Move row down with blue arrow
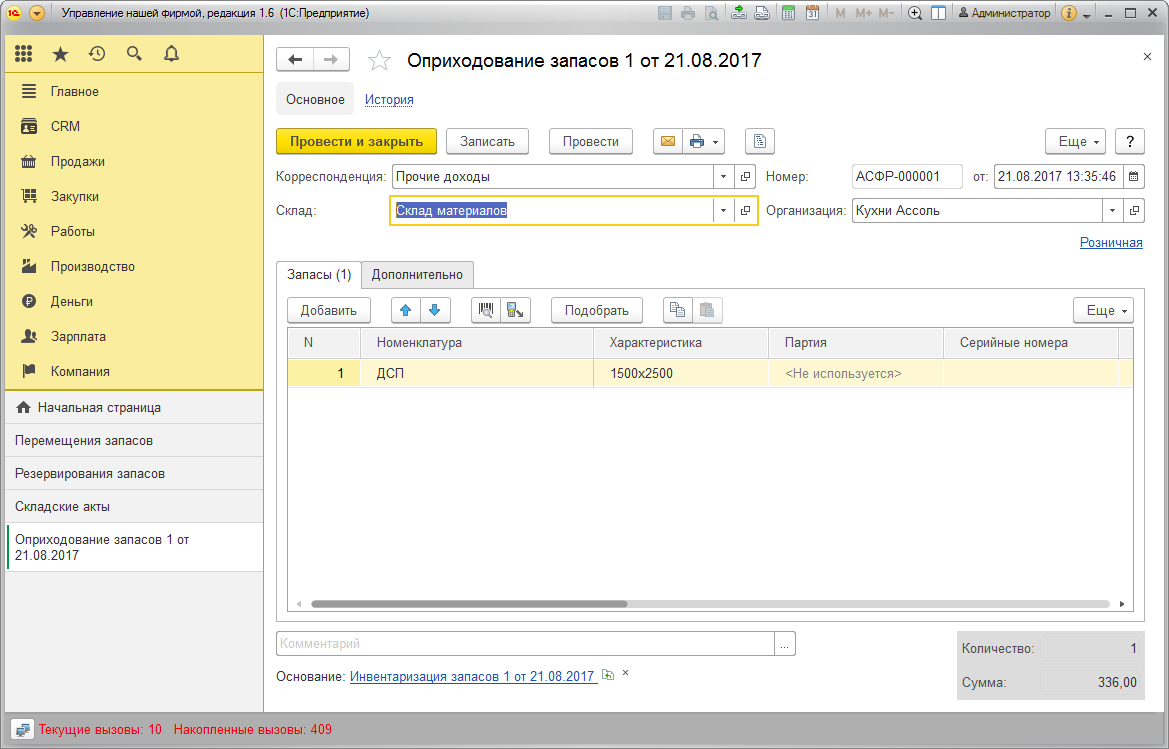Screen dimensions: 1169x749 click(435, 310)
